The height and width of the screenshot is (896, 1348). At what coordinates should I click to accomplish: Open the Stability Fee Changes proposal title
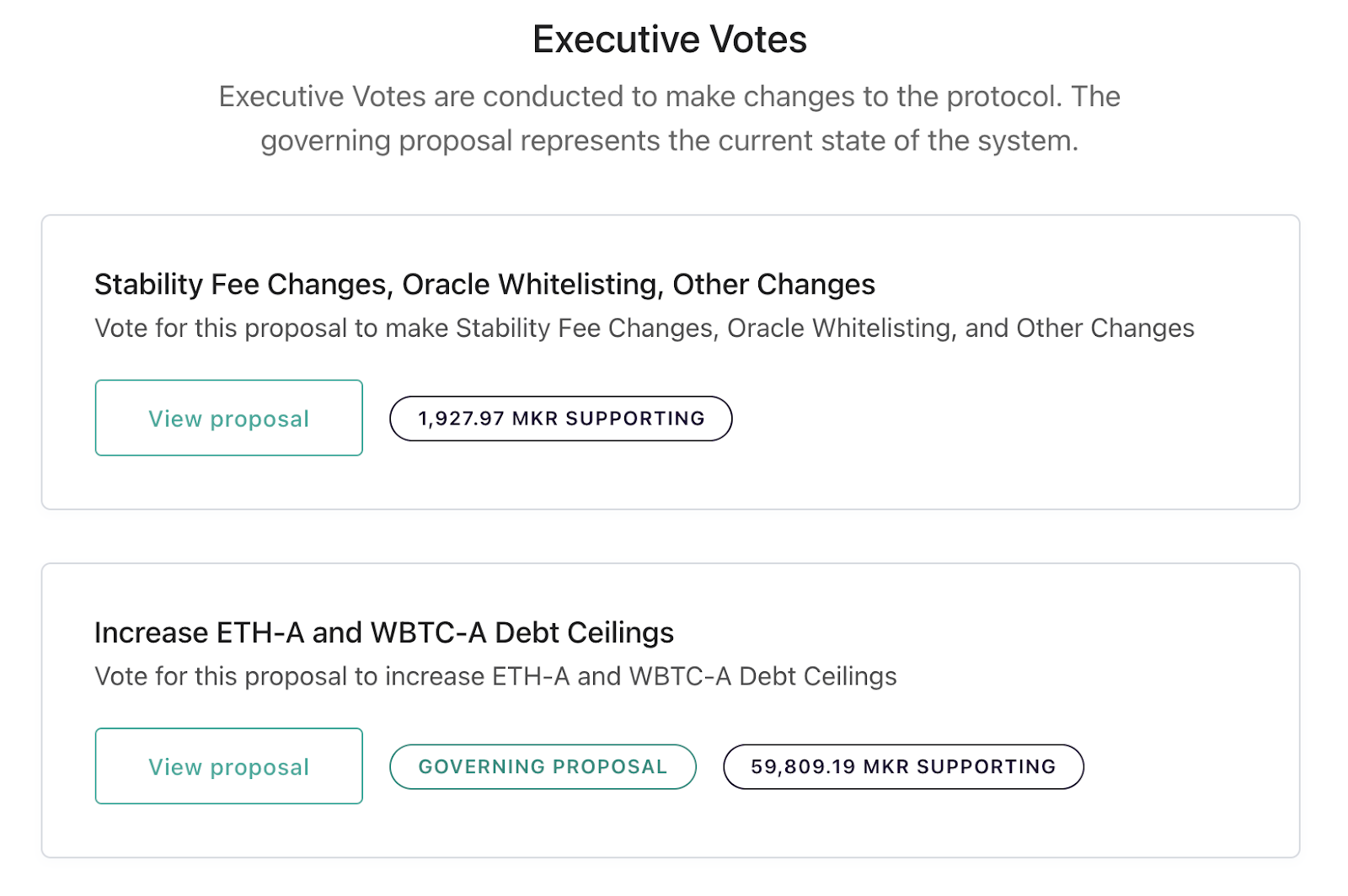pyautogui.click(x=484, y=285)
